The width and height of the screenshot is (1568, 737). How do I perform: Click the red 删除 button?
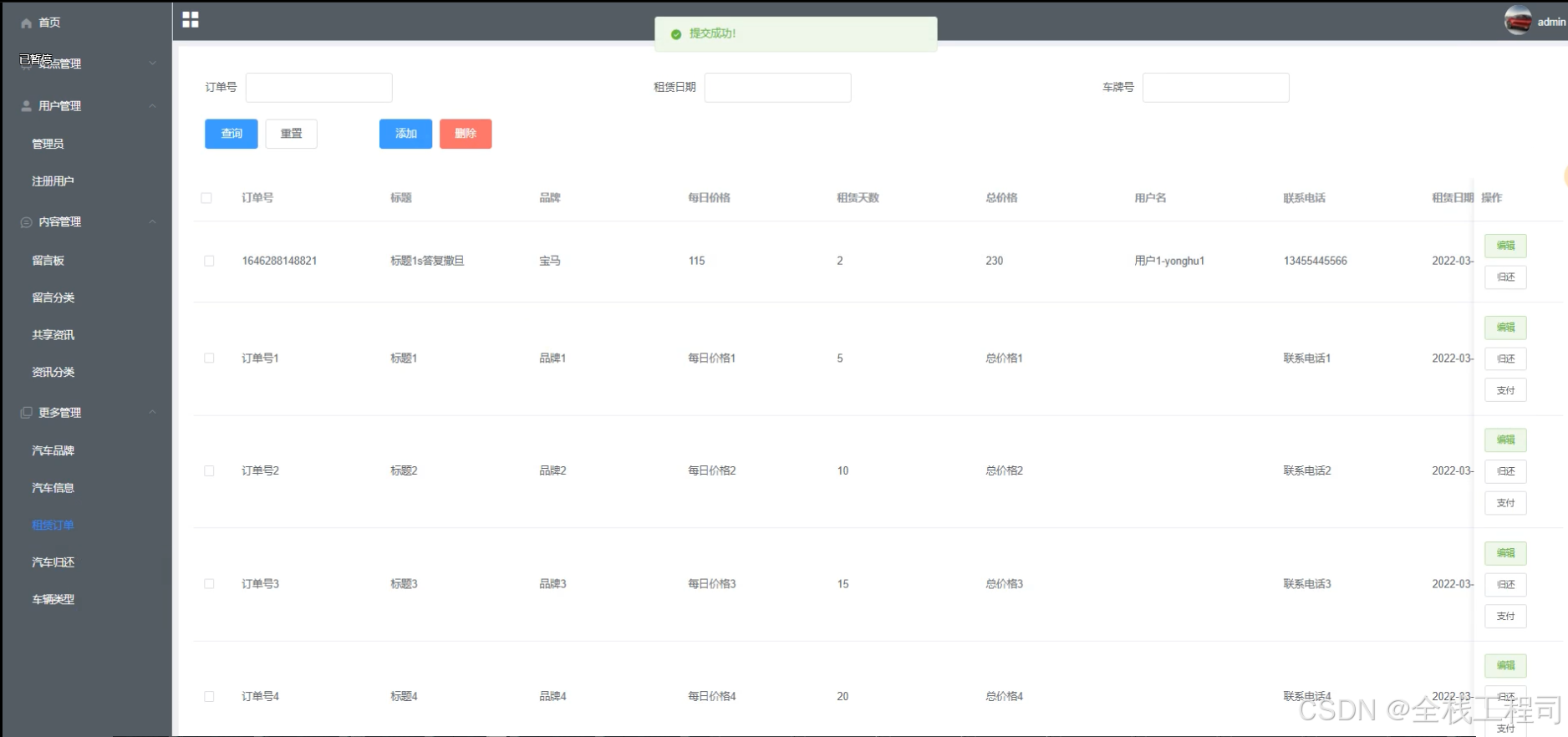[x=466, y=134]
